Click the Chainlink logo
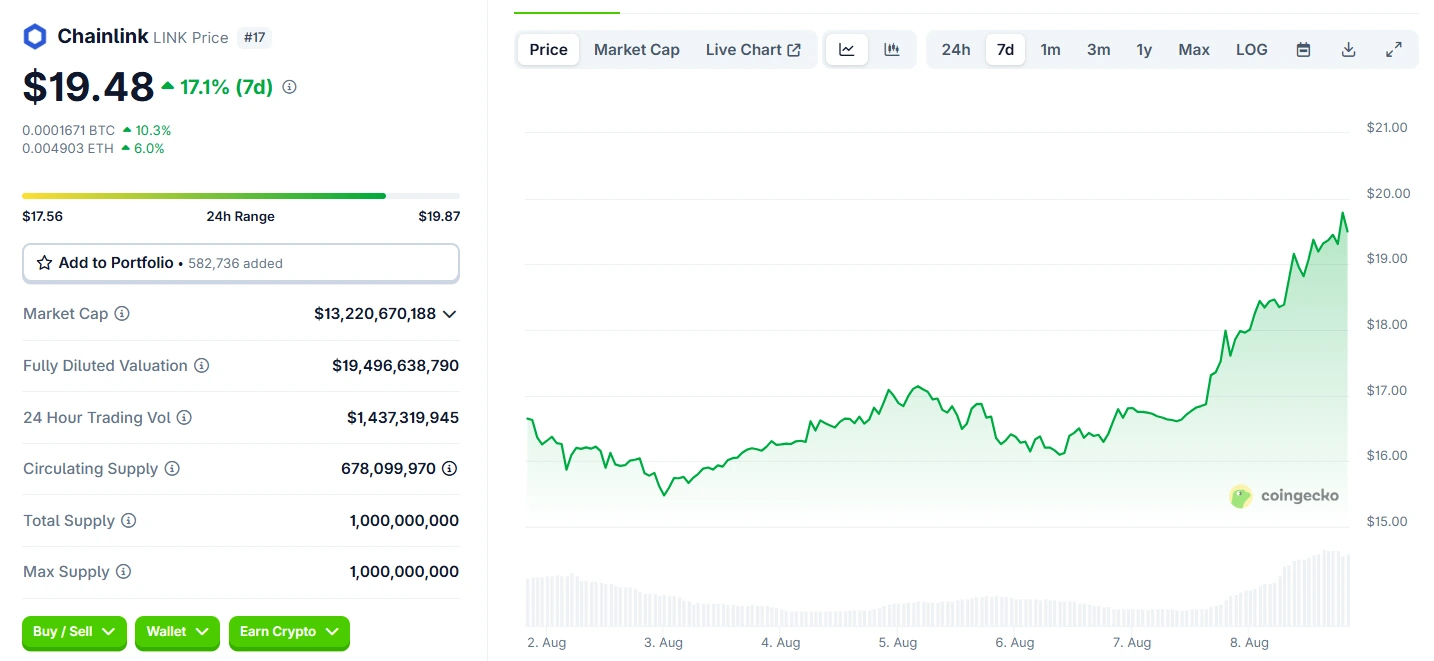Screen dimensions: 1434x661 tap(35, 35)
